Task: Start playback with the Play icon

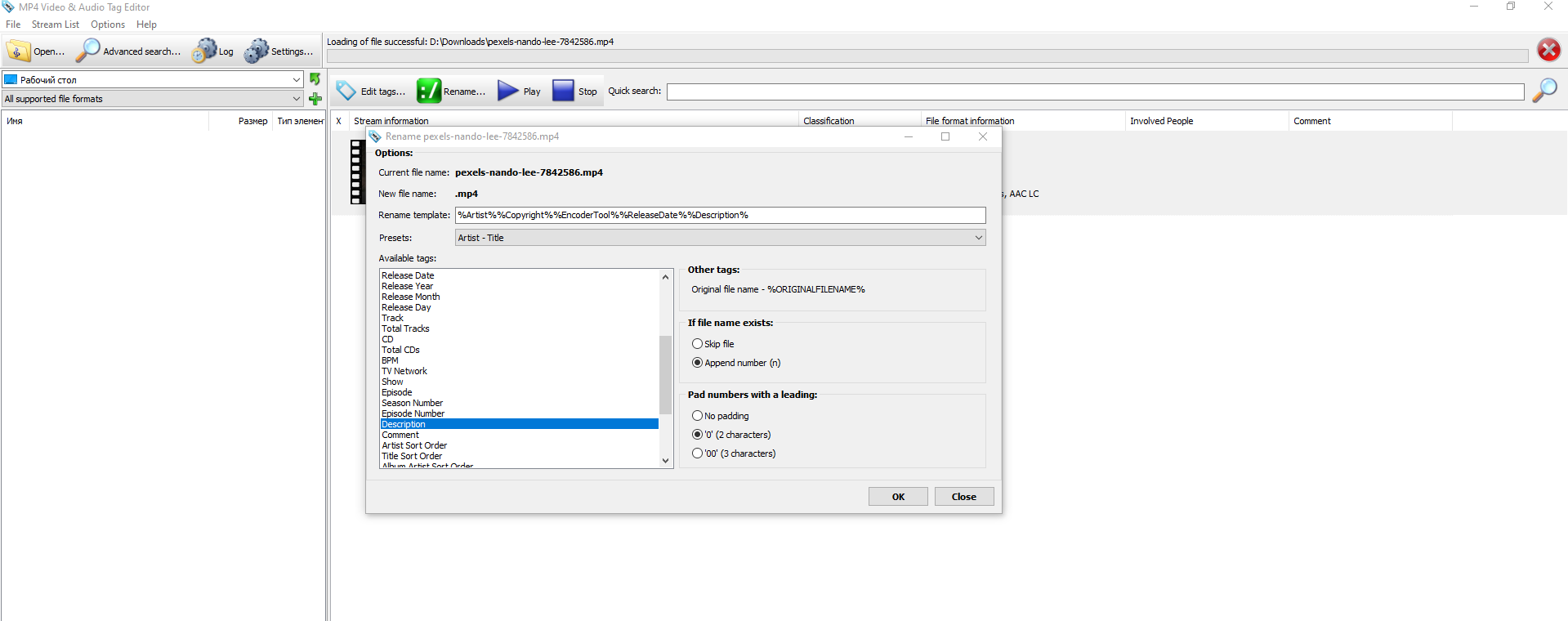Action: [508, 91]
